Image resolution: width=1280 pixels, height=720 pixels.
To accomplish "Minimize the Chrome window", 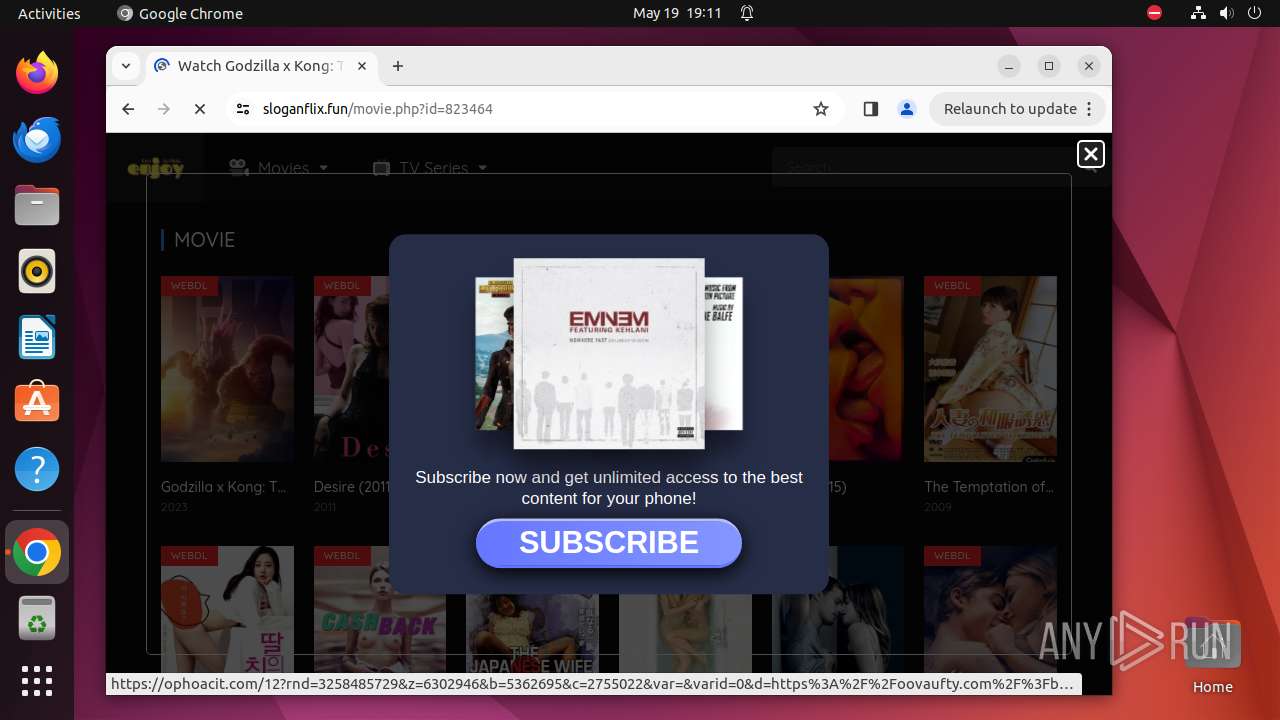I will point(1009,66).
